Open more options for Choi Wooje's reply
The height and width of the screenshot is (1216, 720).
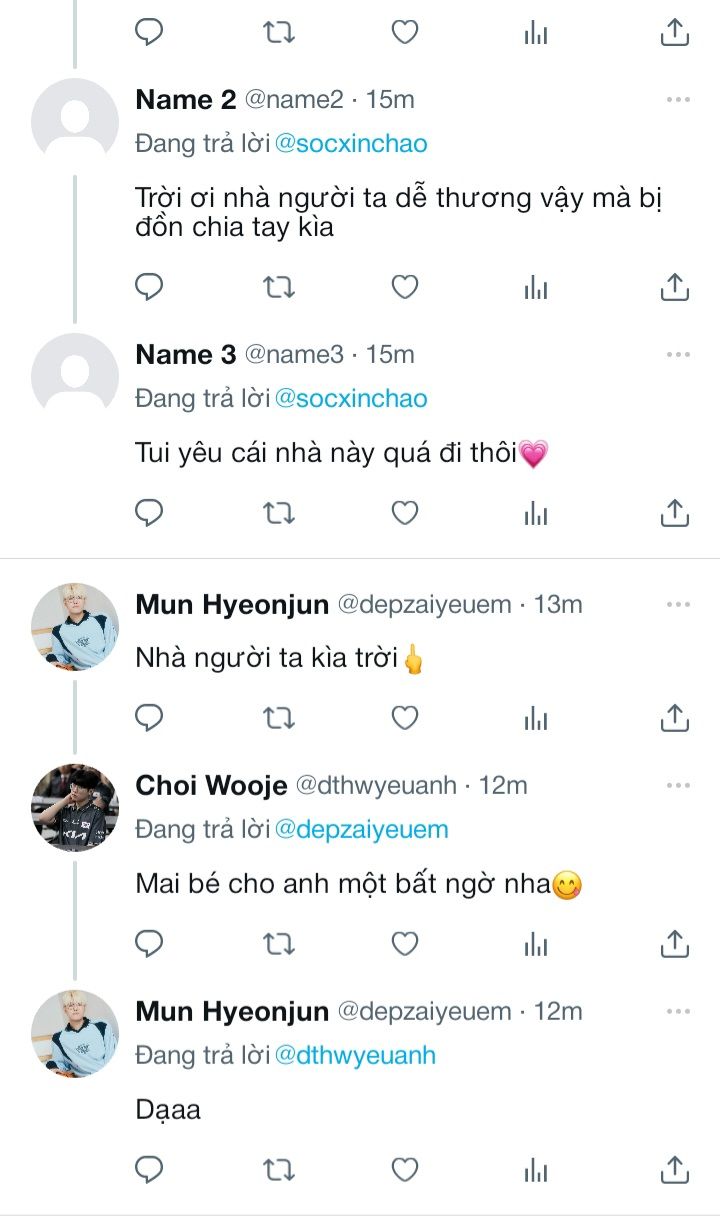678,786
